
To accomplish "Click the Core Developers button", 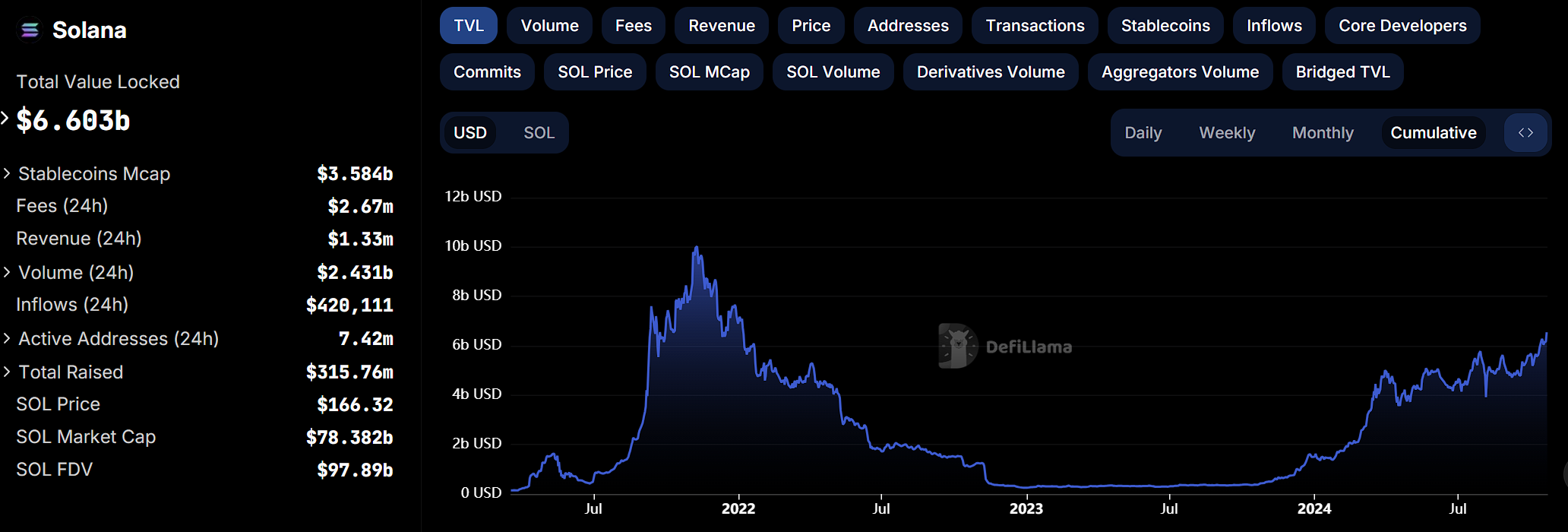I will click(1402, 26).
